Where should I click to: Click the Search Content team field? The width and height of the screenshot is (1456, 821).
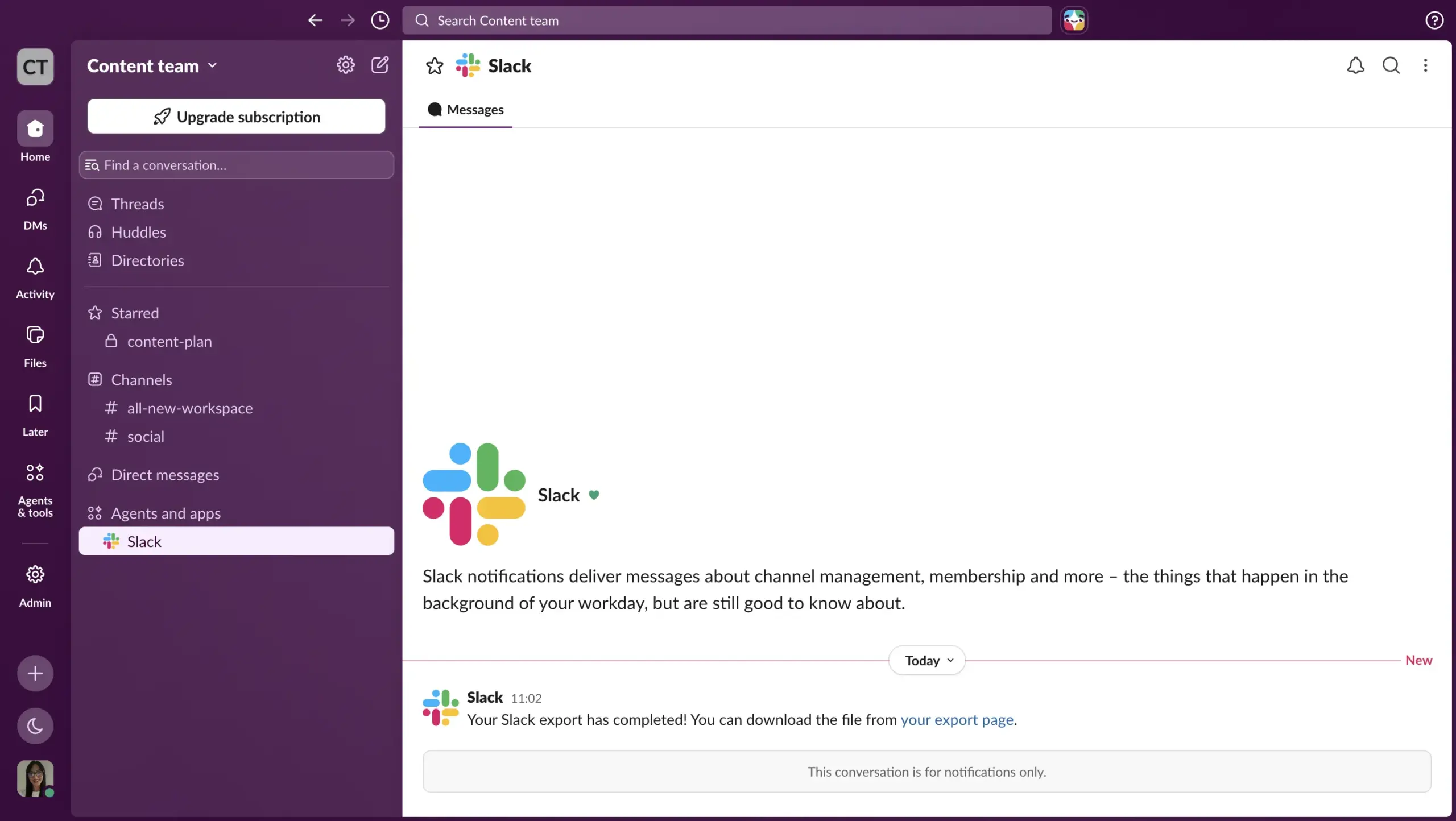727,20
